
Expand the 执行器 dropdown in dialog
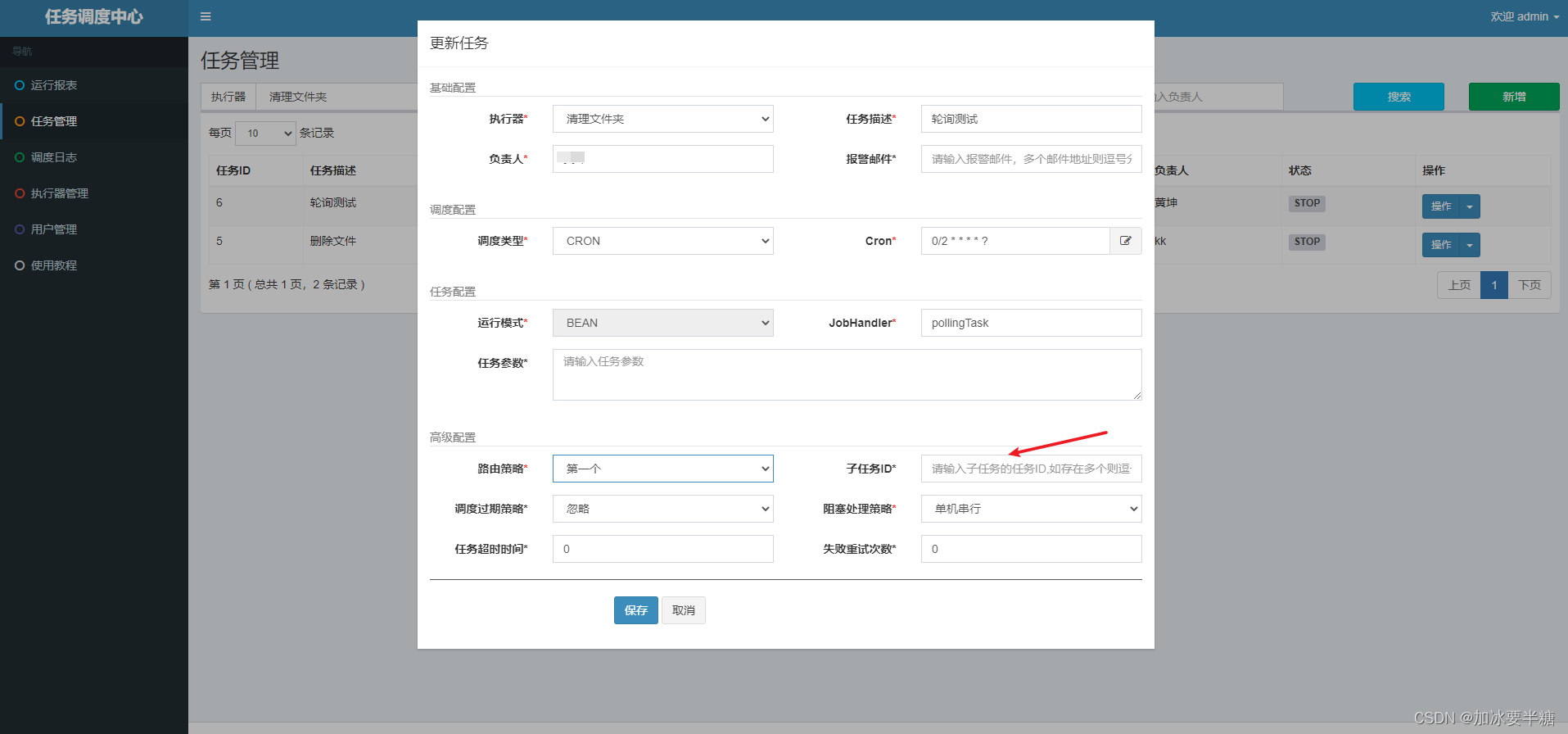[663, 119]
